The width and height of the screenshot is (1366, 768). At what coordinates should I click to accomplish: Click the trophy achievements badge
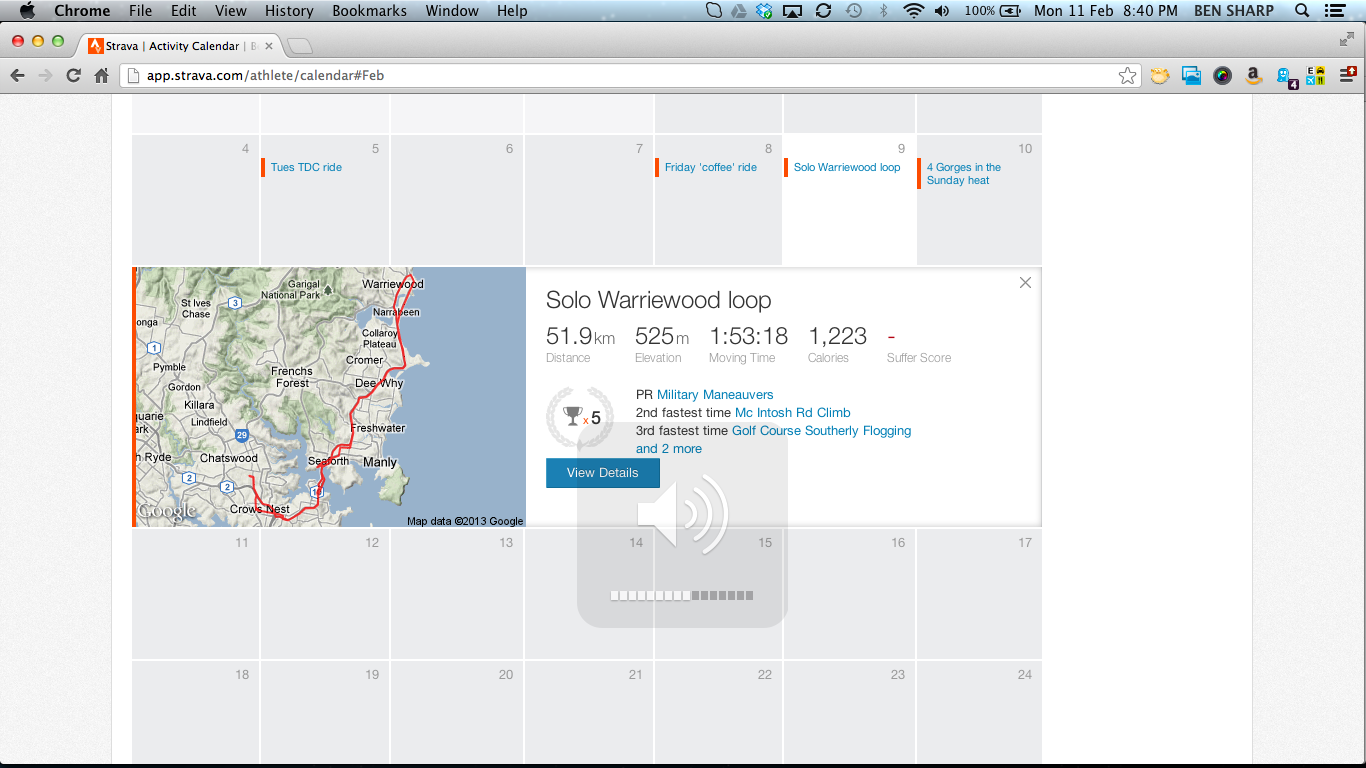(x=580, y=416)
